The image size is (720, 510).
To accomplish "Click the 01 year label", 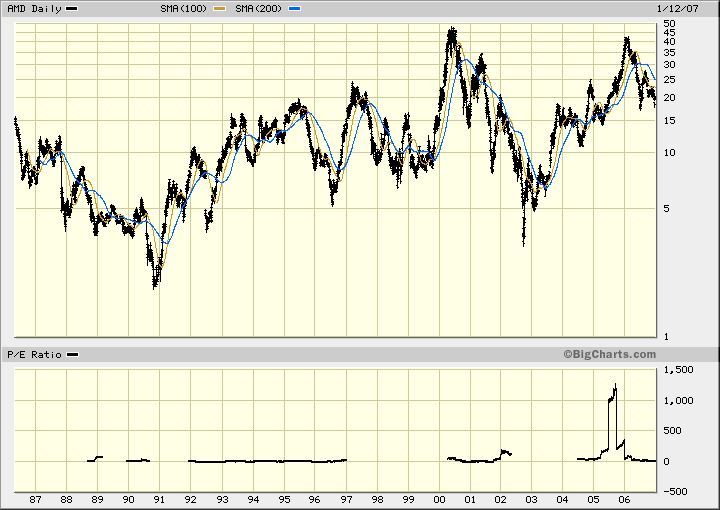I will pyautogui.click(x=470, y=499).
